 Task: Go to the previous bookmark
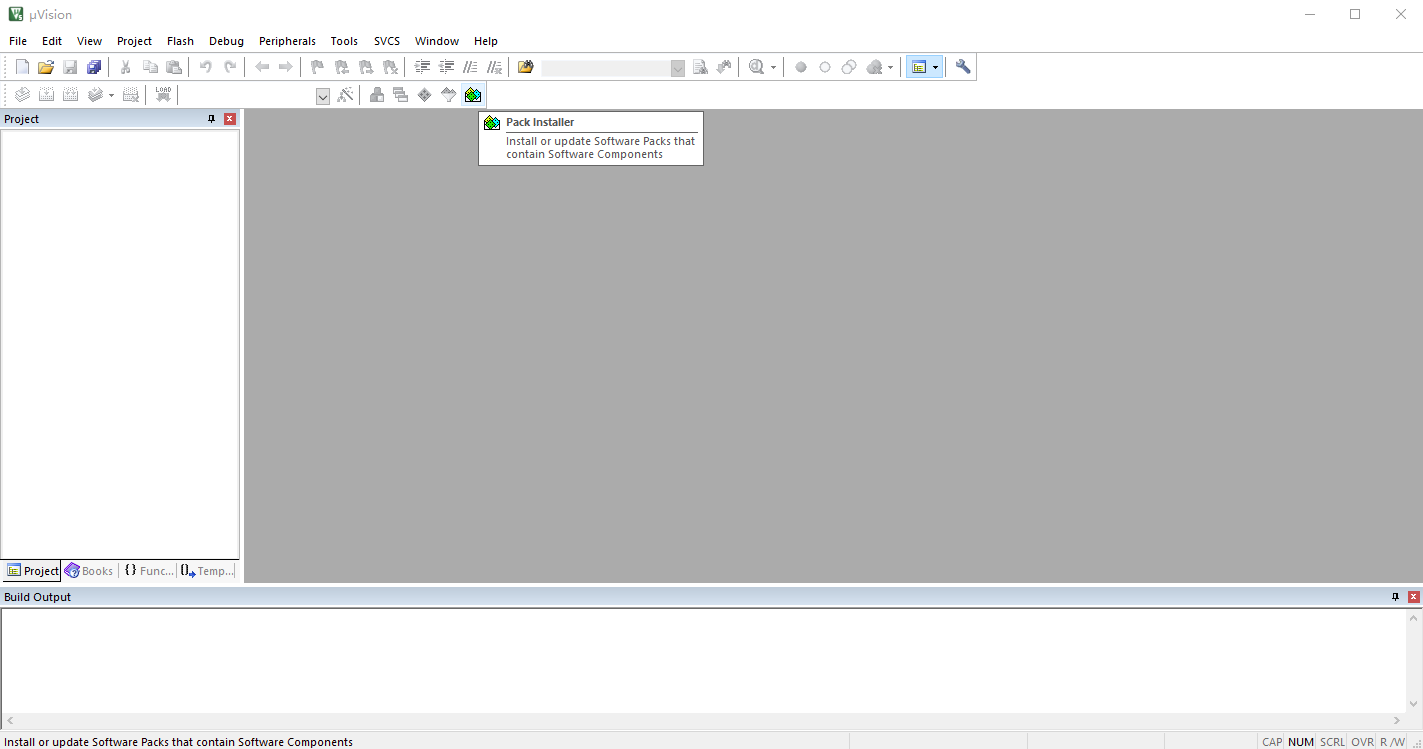click(x=342, y=67)
